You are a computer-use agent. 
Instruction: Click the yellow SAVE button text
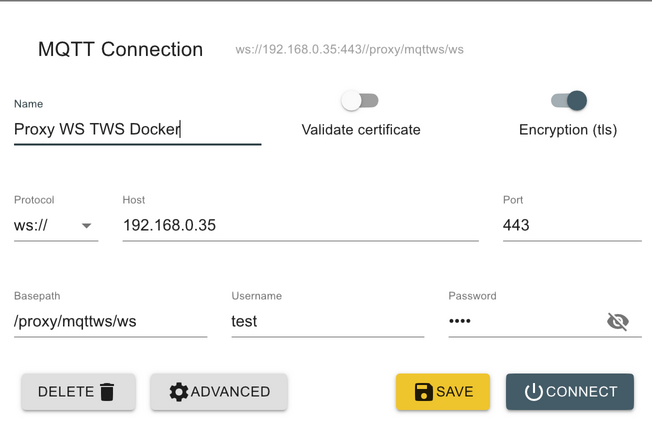click(x=454, y=392)
